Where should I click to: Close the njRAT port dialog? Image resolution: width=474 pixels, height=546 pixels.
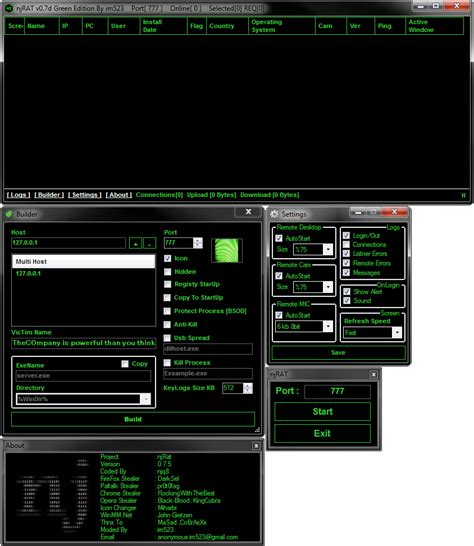click(x=373, y=374)
